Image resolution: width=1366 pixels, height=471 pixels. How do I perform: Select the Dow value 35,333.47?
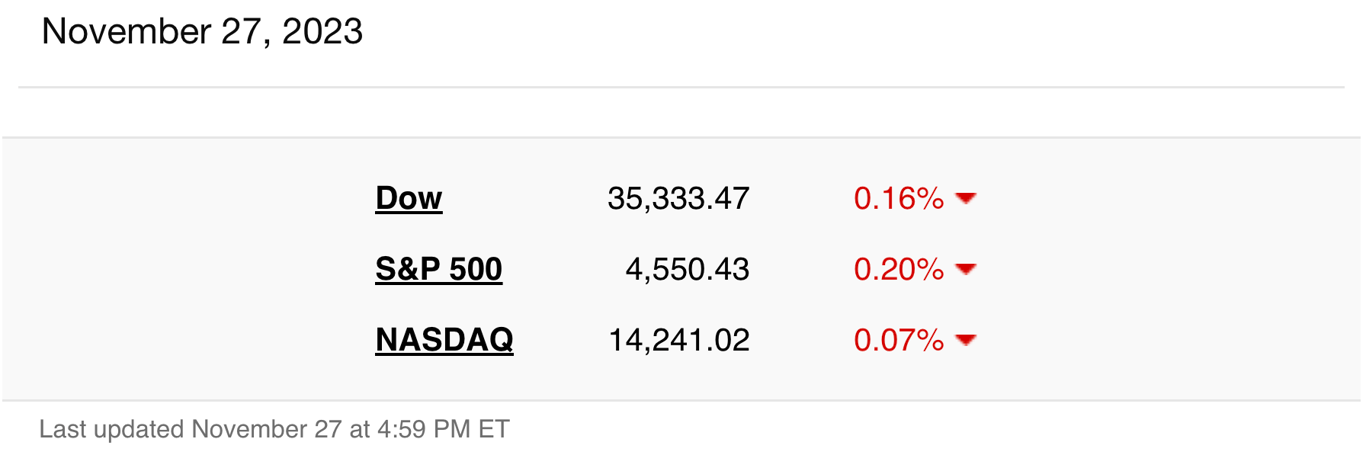click(x=678, y=199)
